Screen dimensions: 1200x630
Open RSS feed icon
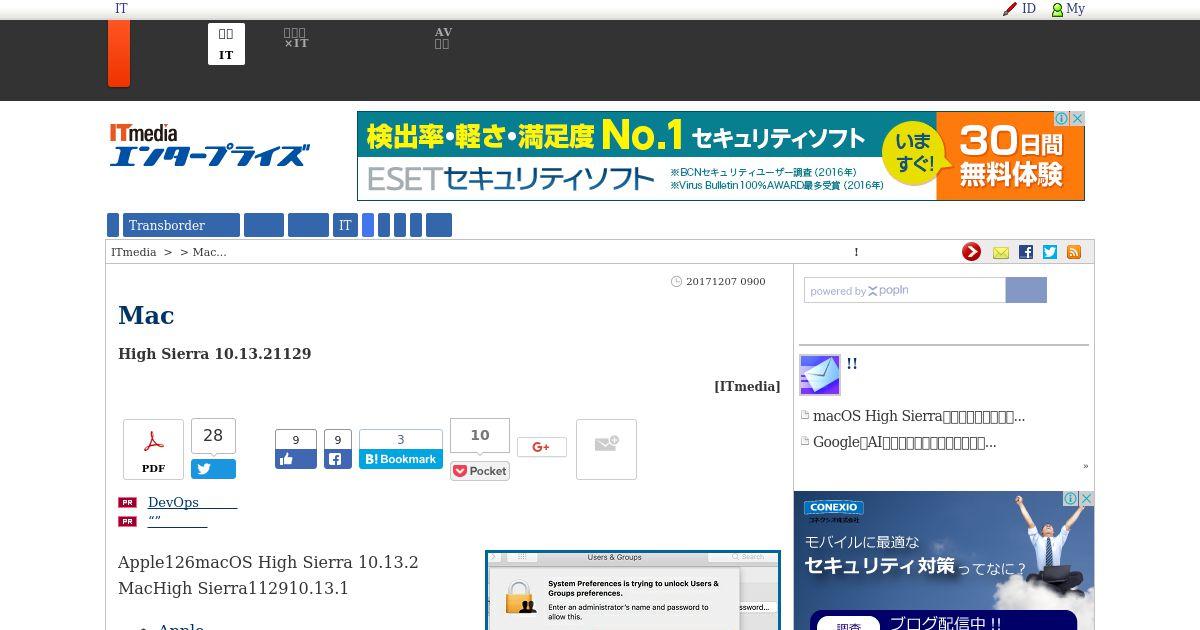(1074, 252)
